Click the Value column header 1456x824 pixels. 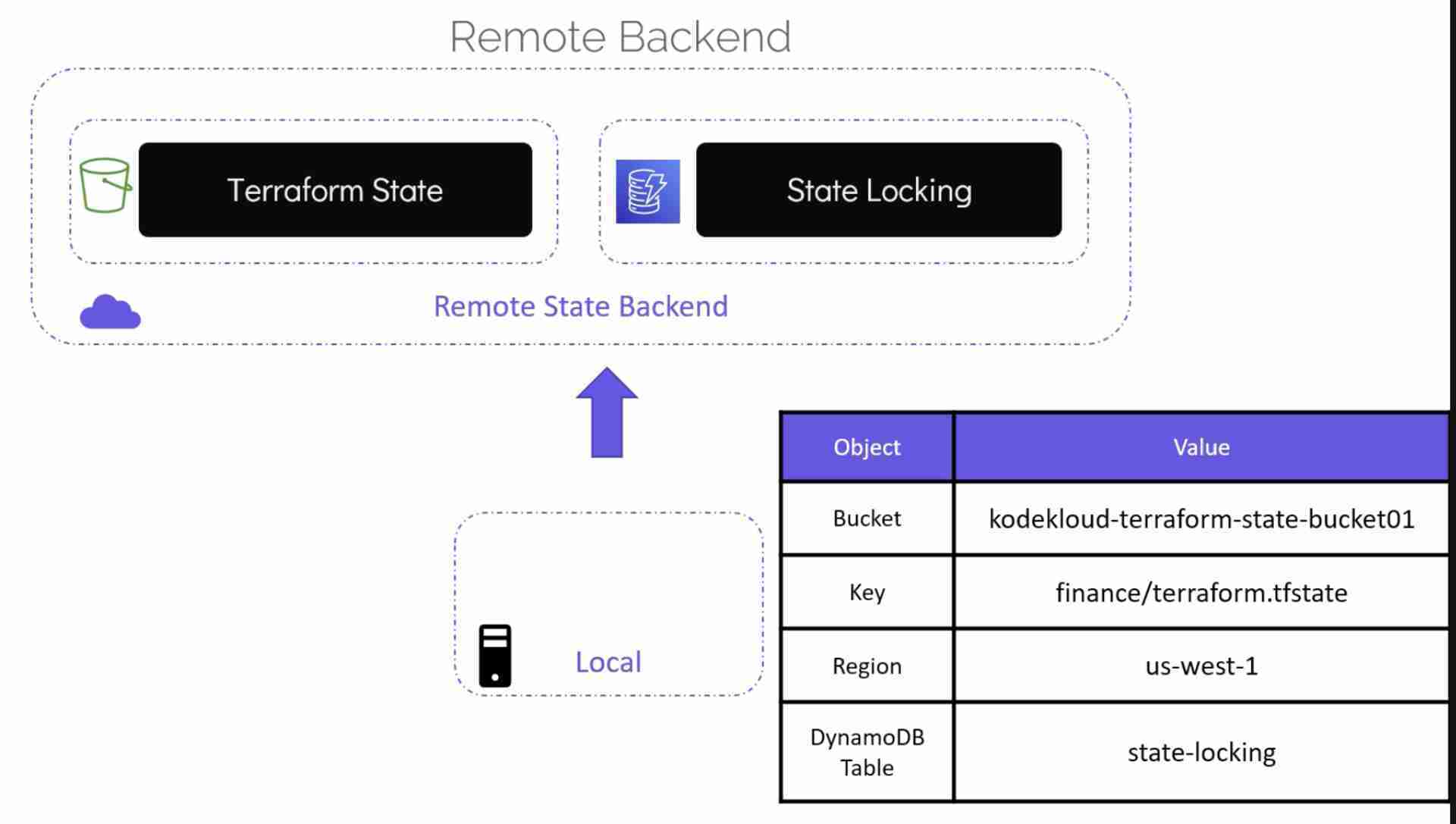tap(1200, 447)
